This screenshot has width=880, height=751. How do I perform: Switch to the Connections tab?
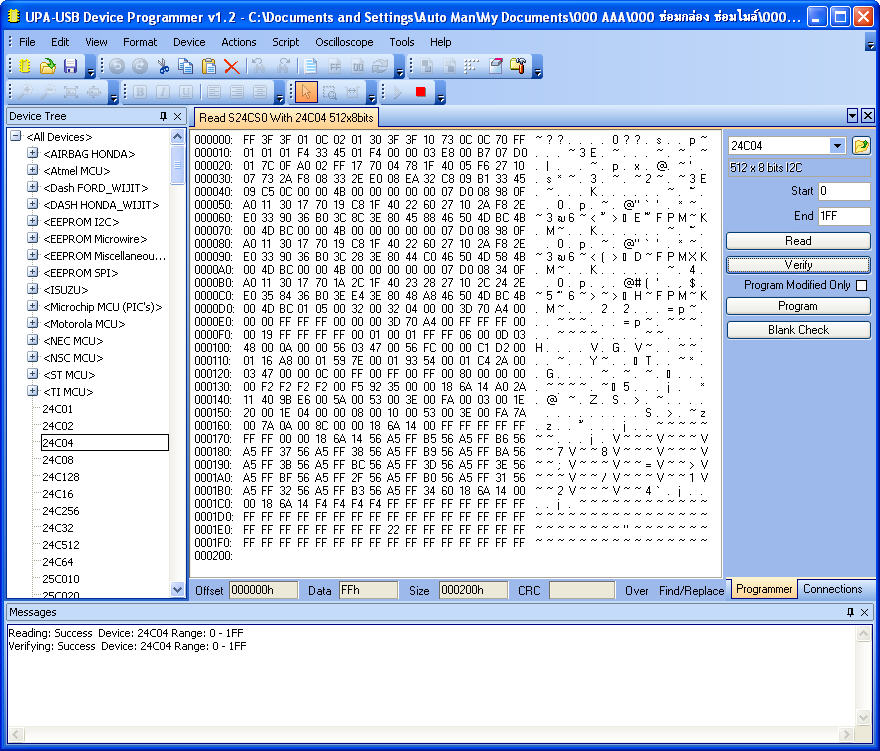832,589
